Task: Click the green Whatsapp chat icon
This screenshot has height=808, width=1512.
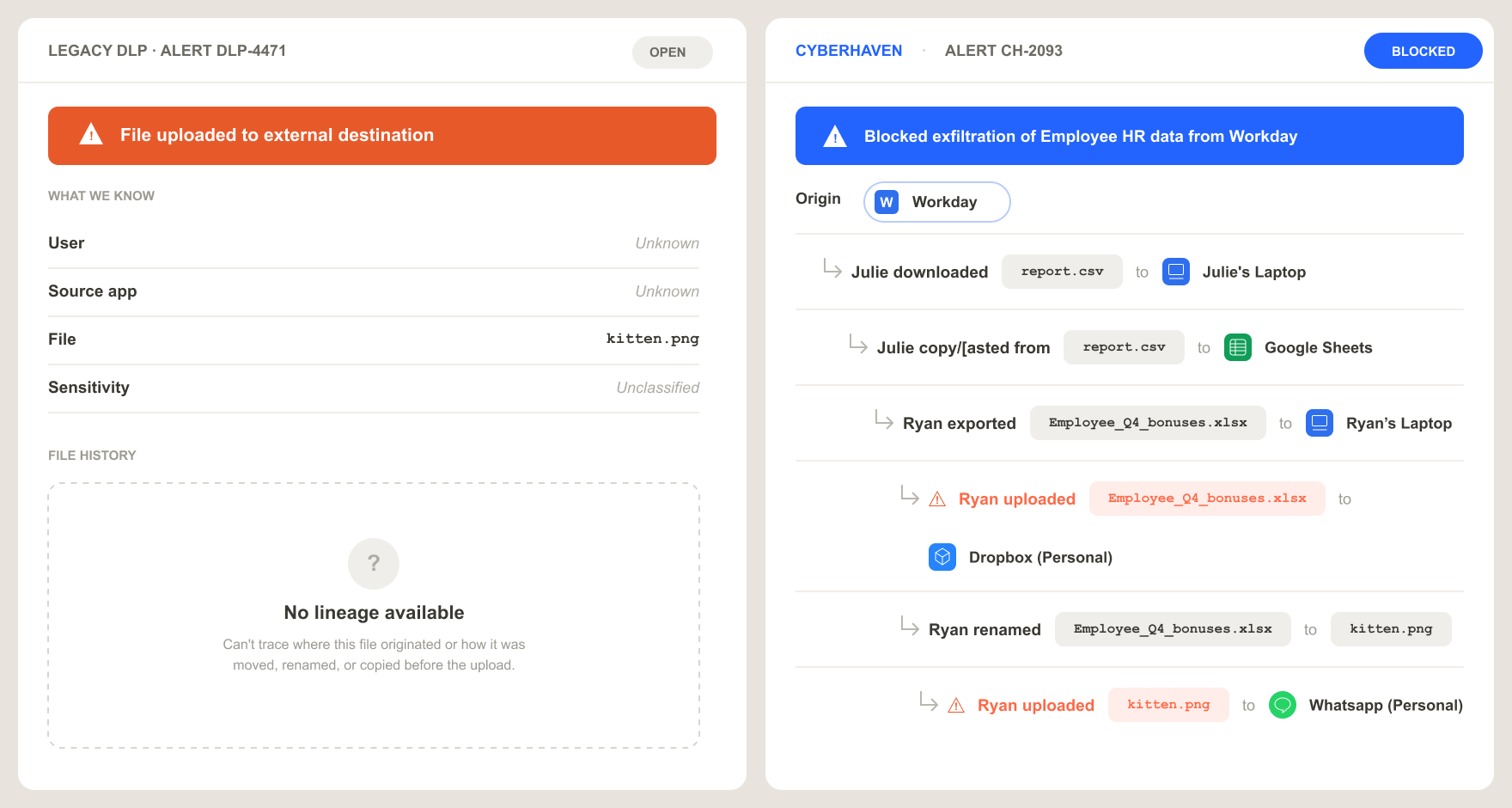Action: tap(1283, 705)
